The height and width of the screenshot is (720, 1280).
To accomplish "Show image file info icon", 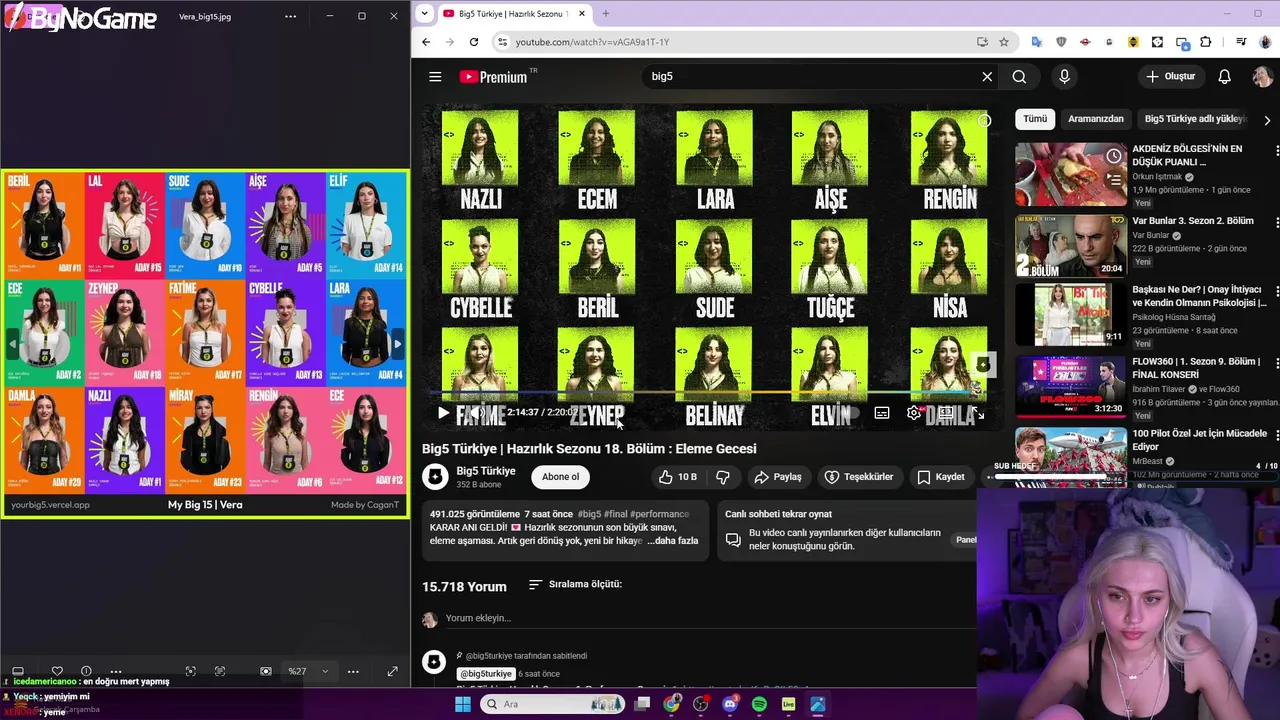I will [x=86, y=671].
